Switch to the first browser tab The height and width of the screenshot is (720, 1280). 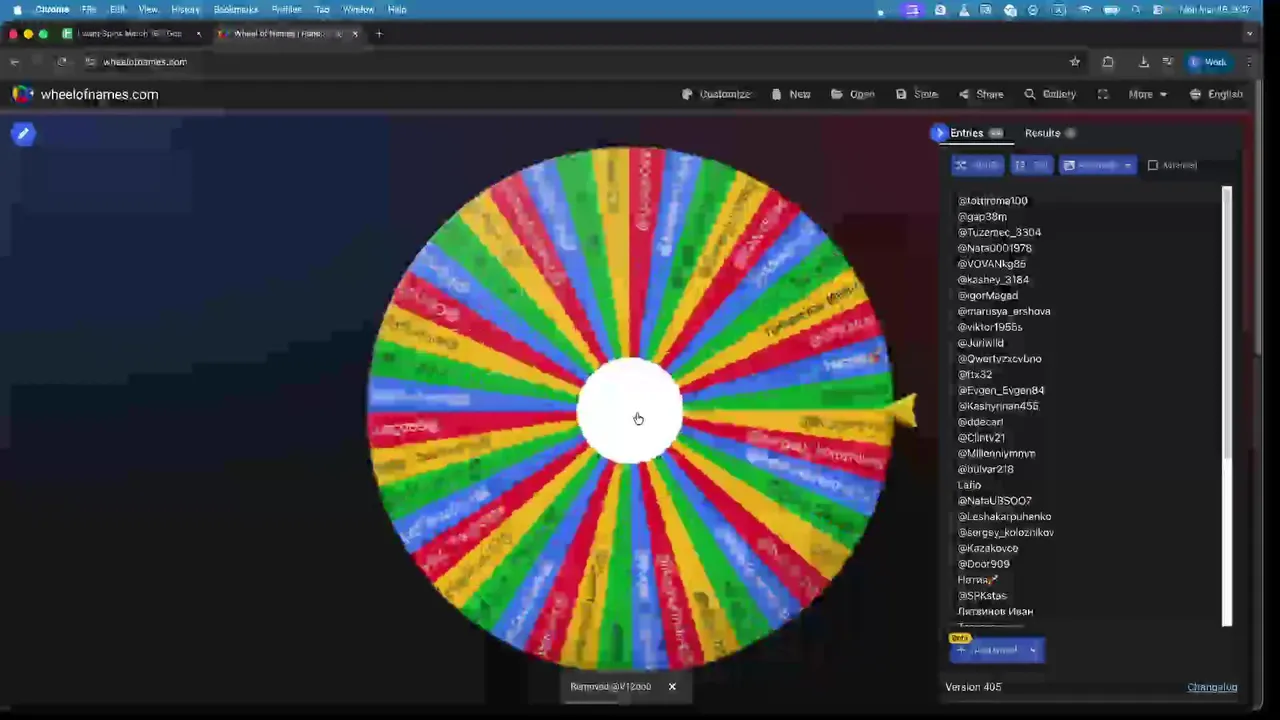click(x=130, y=34)
